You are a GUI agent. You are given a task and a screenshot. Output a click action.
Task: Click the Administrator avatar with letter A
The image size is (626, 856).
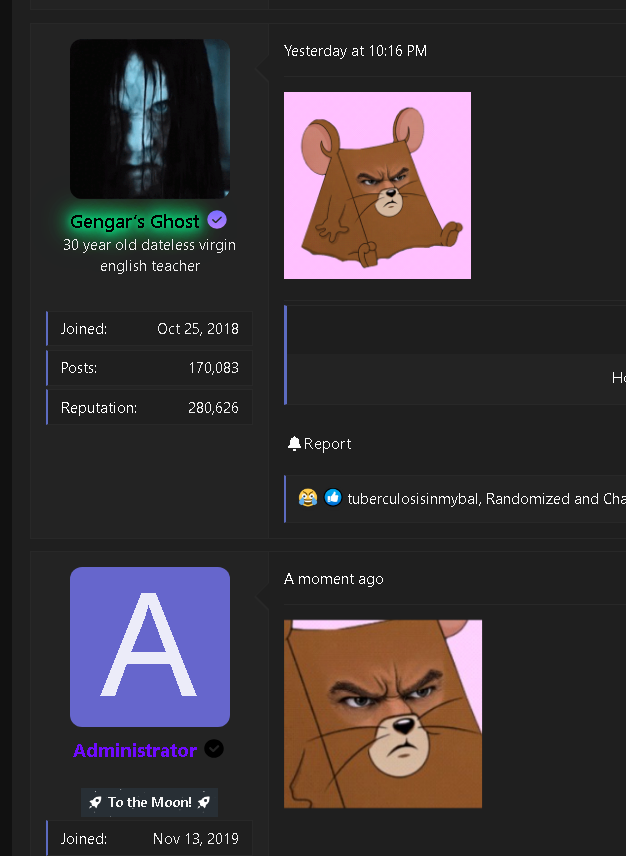(150, 646)
